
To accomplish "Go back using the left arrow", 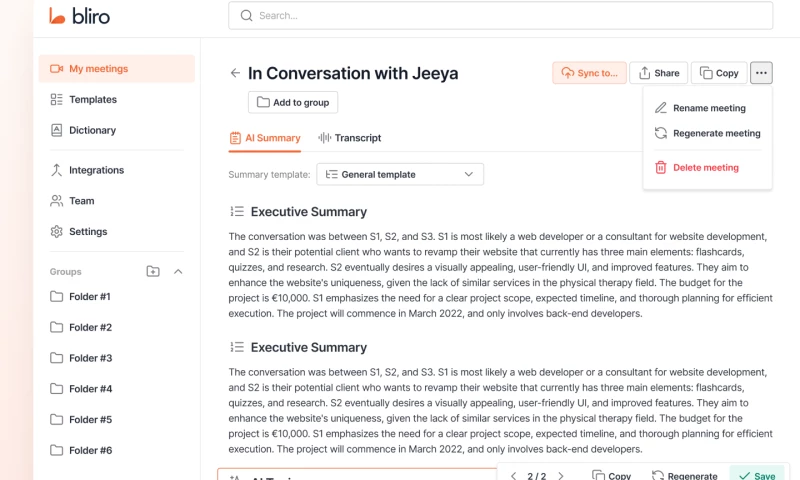I will point(235,73).
